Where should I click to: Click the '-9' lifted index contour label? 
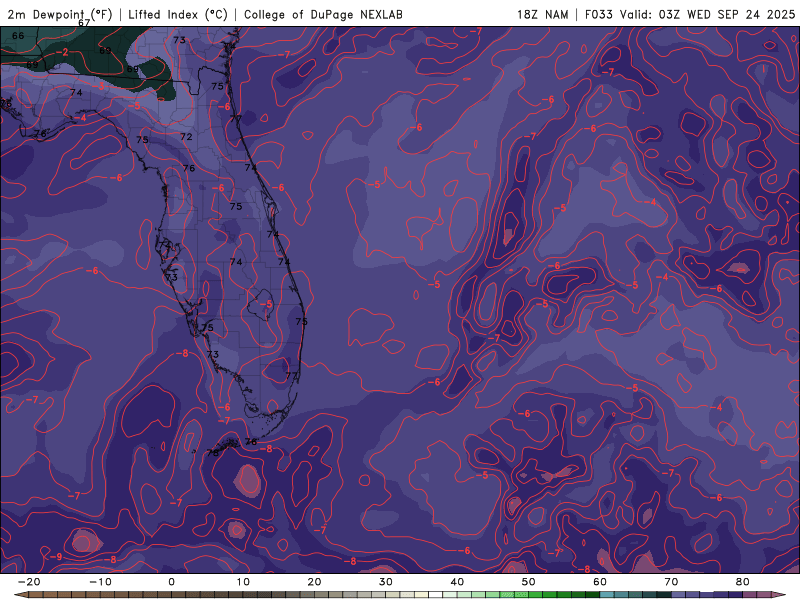(x=57, y=556)
